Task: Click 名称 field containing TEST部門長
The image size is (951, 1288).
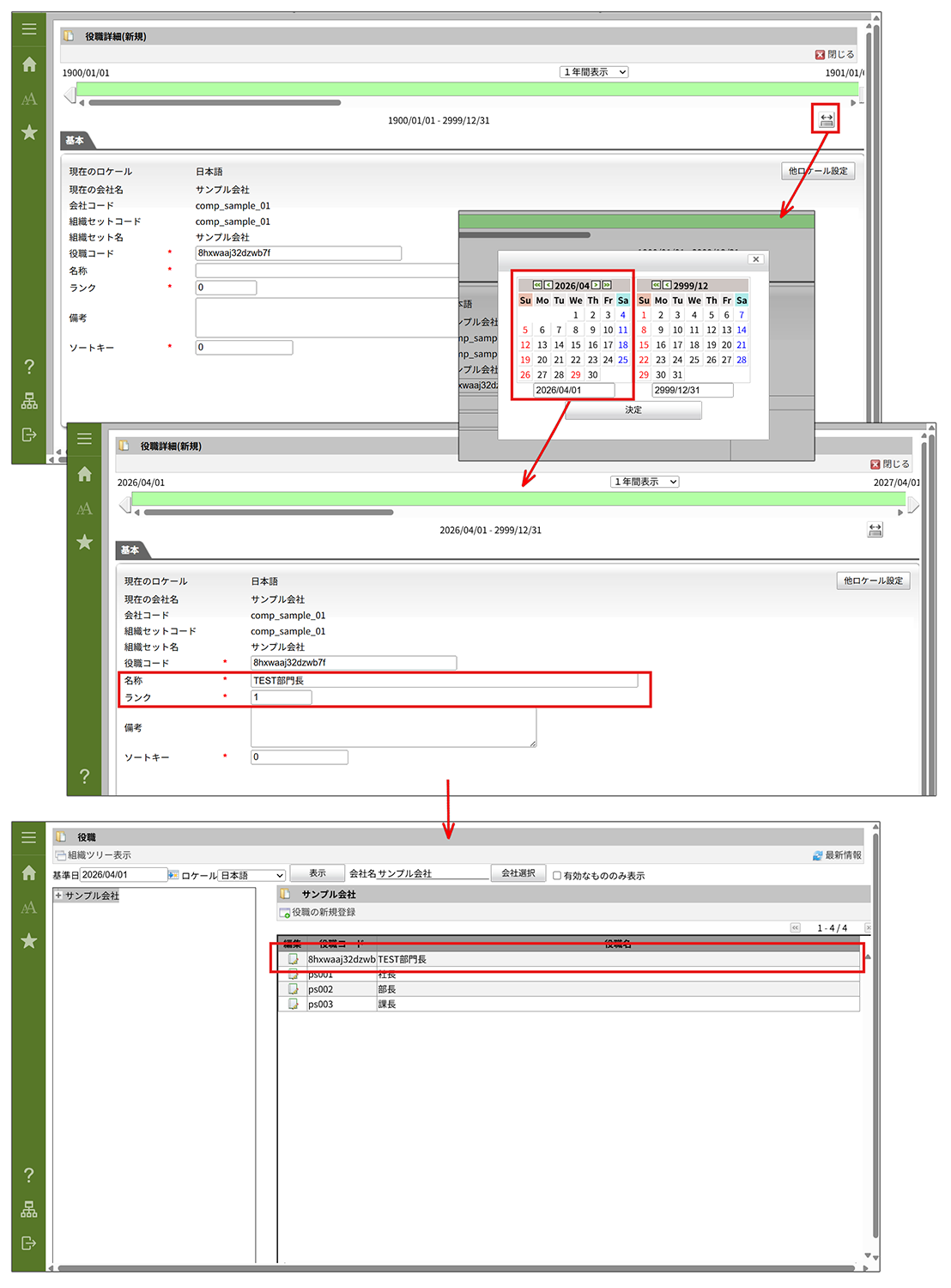Action: tap(444, 681)
